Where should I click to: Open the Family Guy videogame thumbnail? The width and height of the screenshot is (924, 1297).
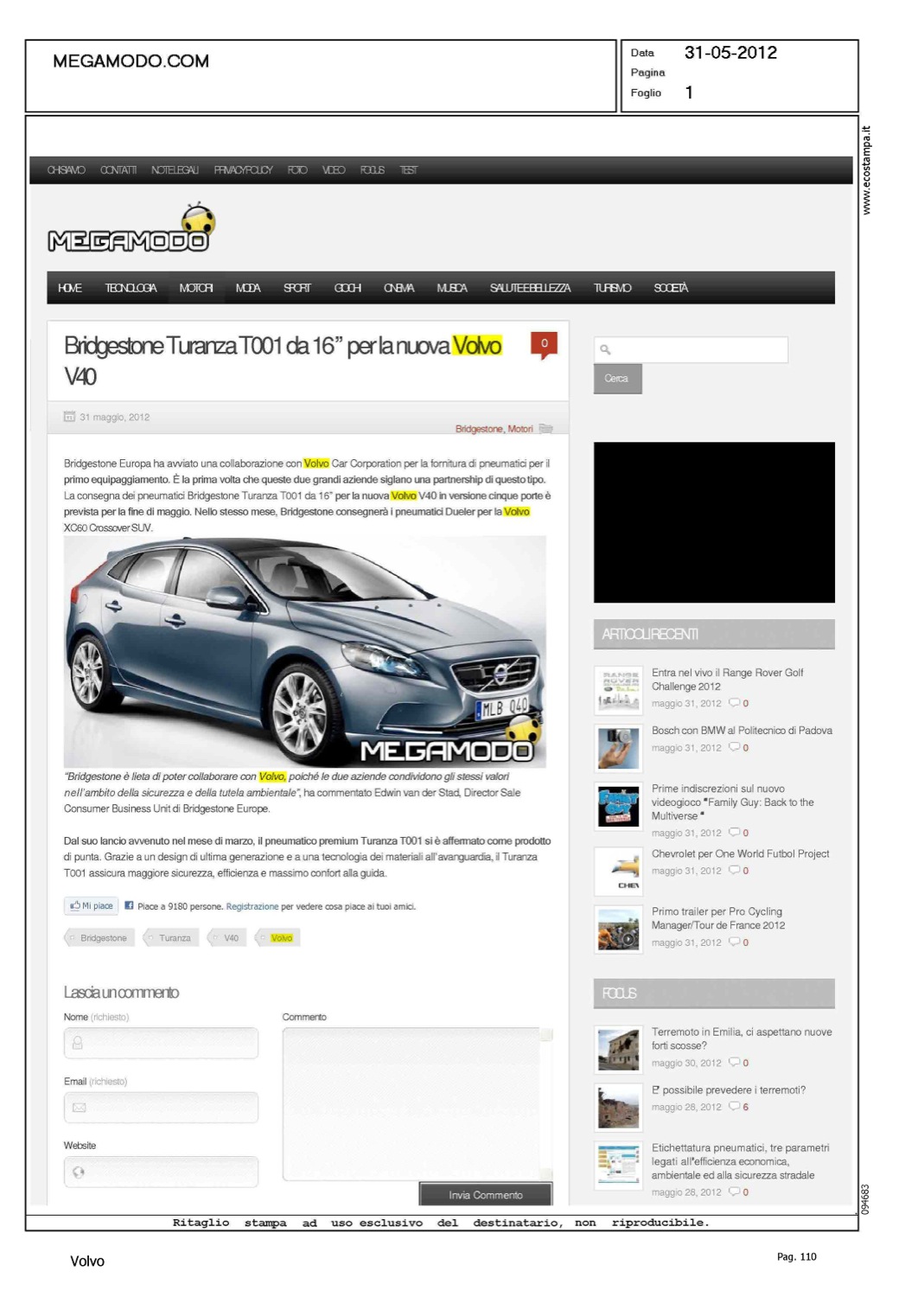[x=618, y=806]
